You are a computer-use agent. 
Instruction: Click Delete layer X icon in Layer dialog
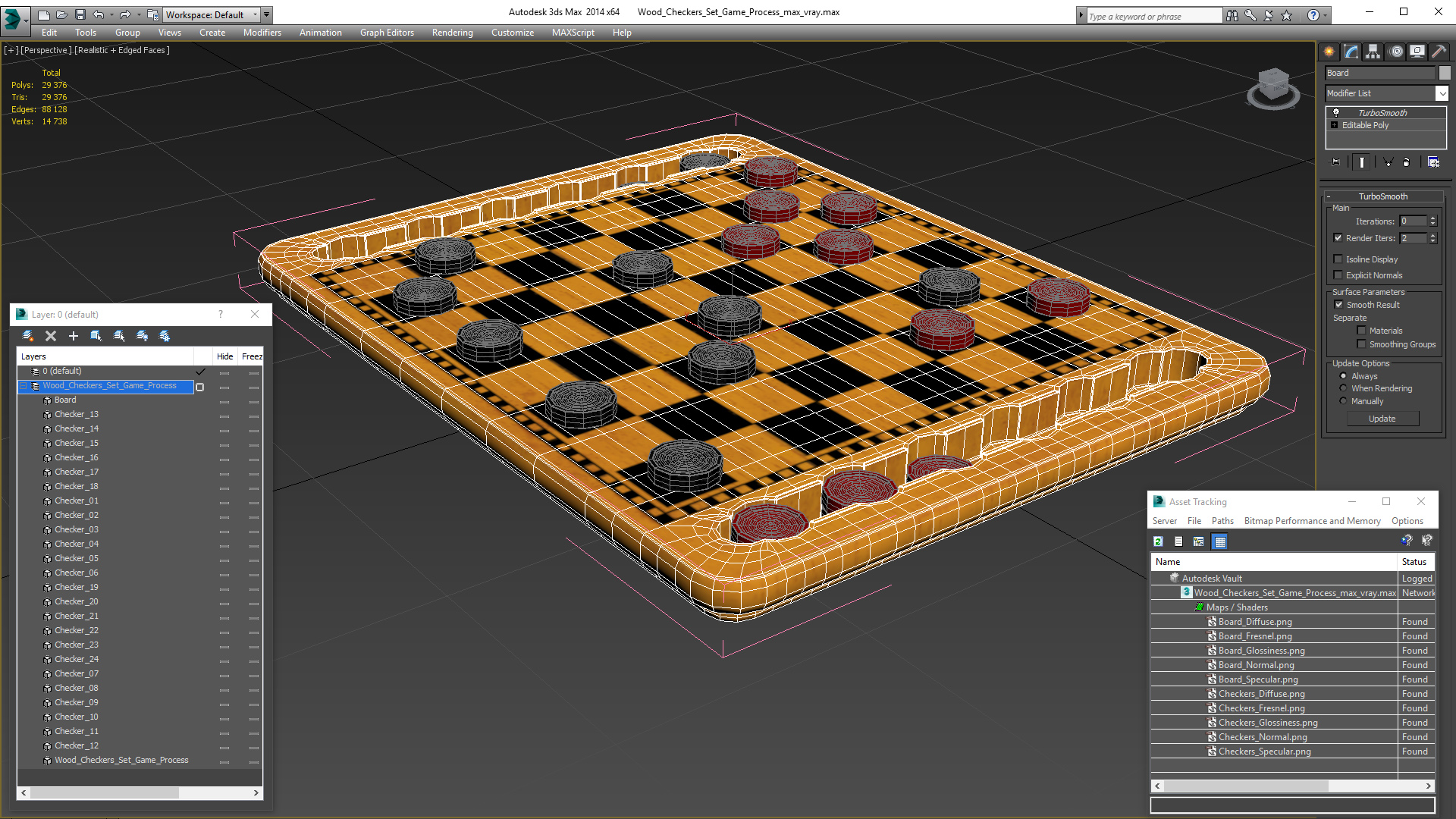(x=51, y=336)
